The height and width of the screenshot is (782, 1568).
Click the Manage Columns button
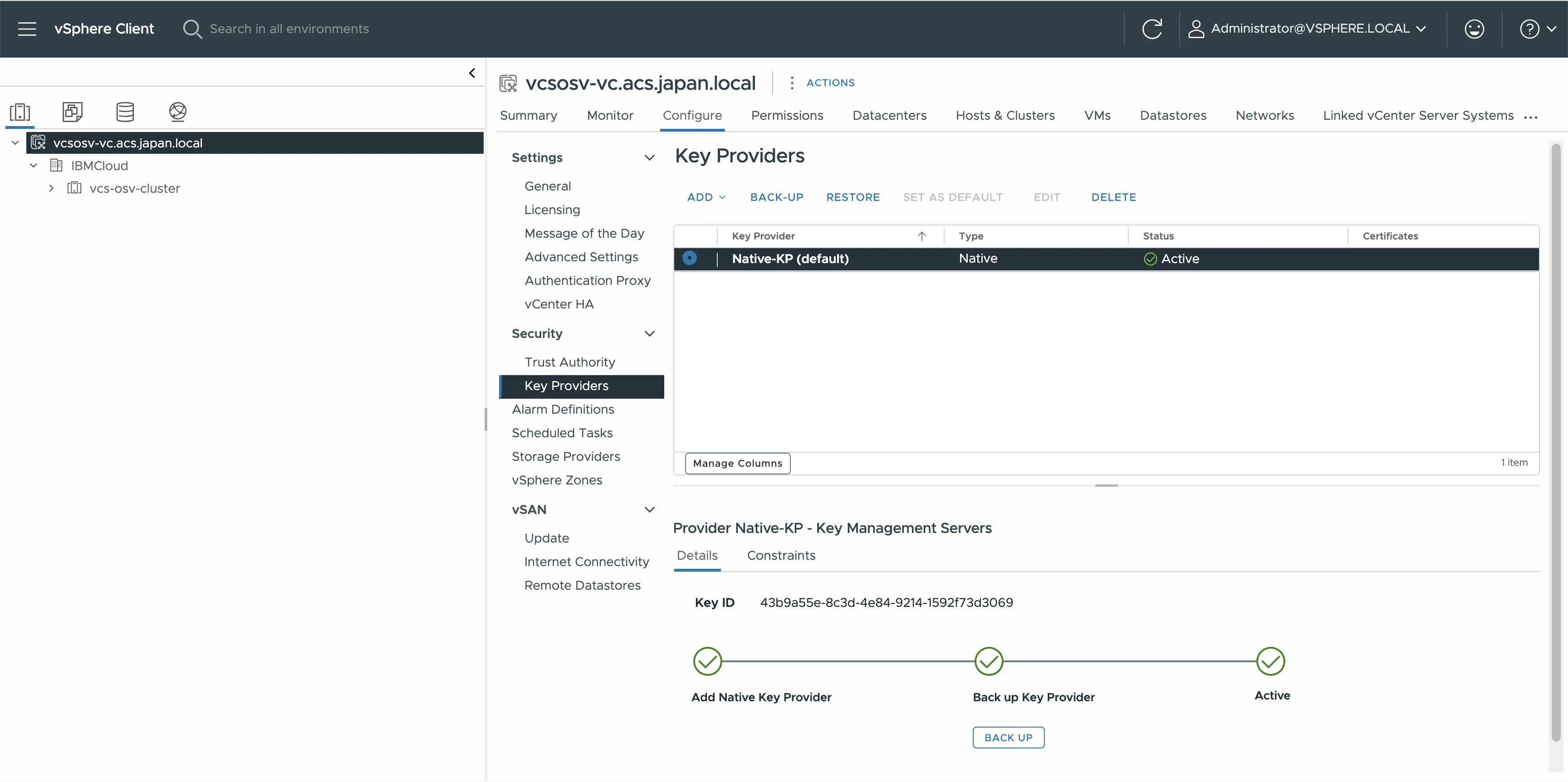point(738,463)
